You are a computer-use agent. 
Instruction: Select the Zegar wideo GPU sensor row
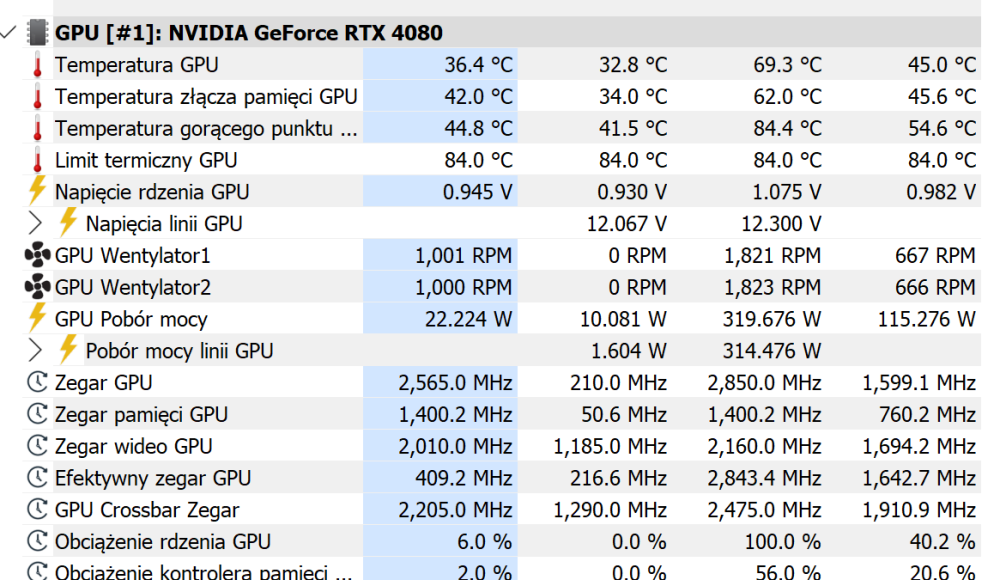pyautogui.click(x=133, y=446)
